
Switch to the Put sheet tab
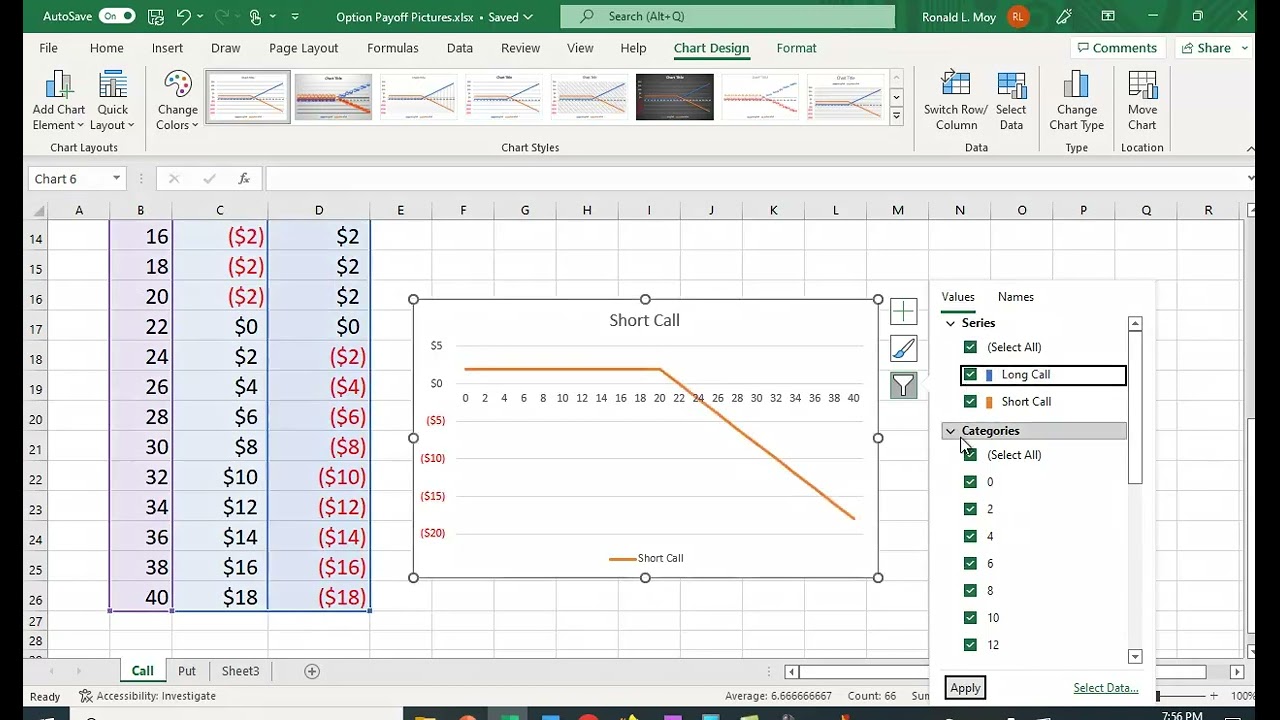[x=187, y=671]
